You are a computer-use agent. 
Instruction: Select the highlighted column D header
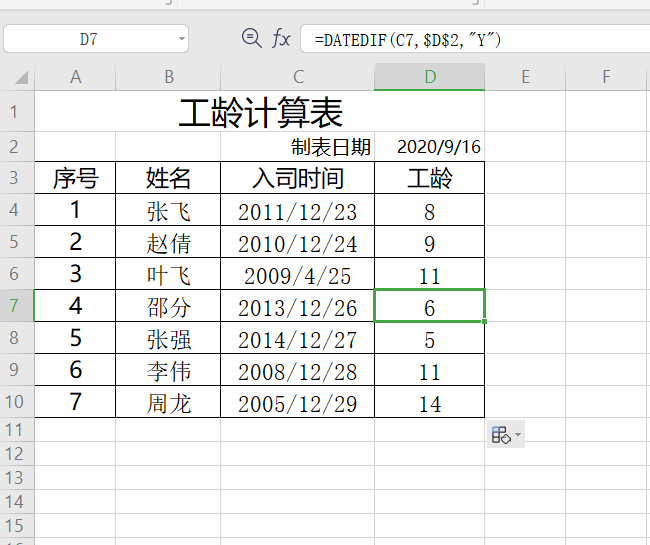pos(429,77)
